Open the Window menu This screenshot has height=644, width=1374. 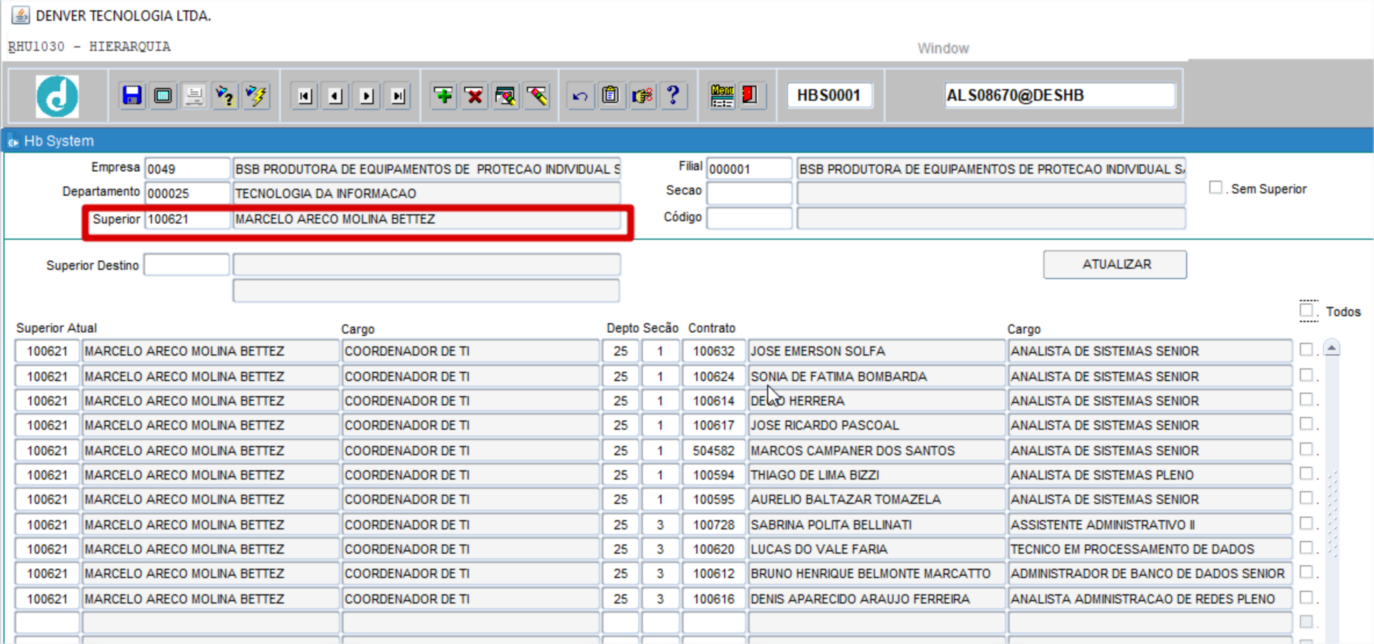tap(943, 48)
